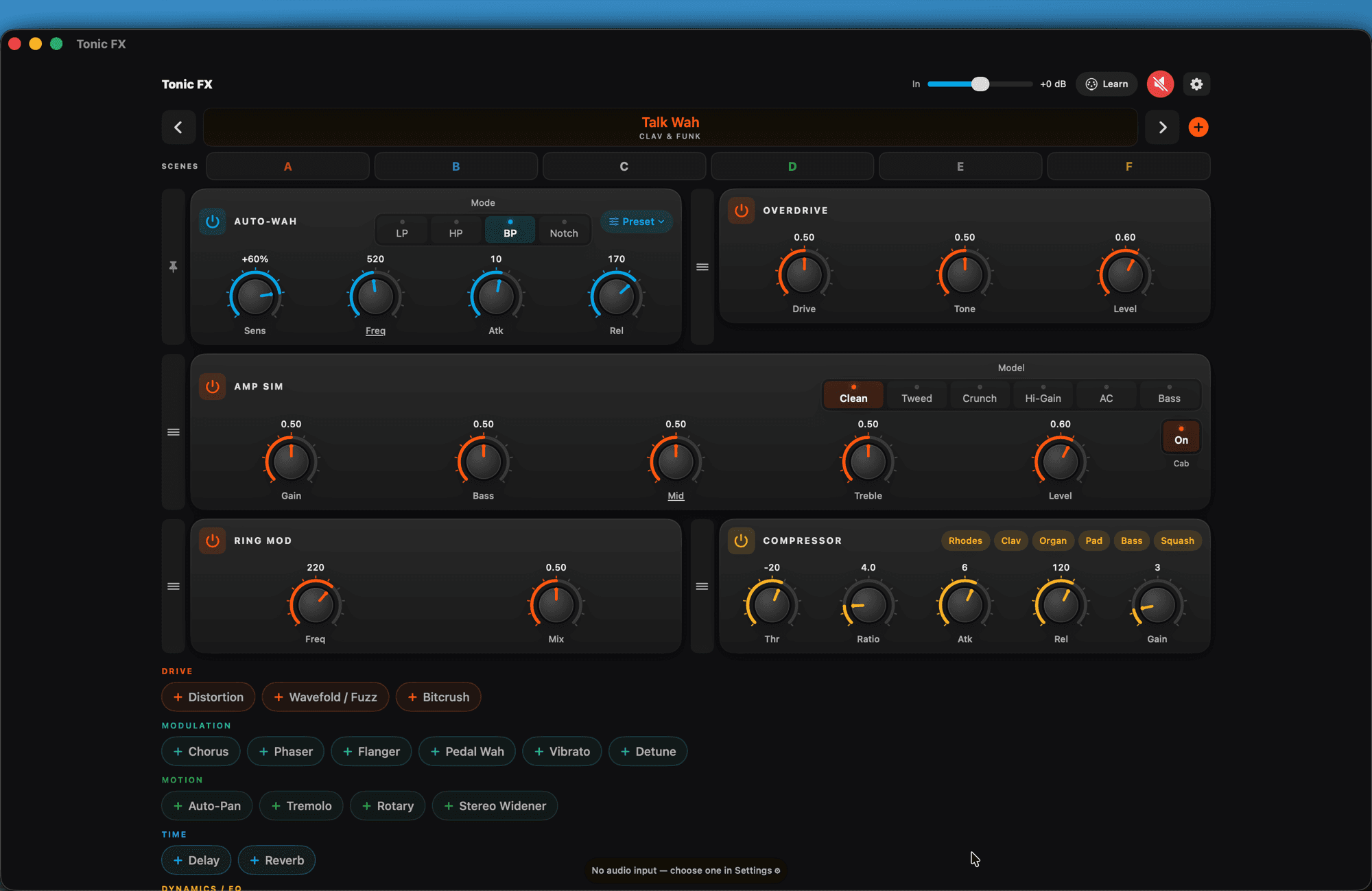Screen dimensions: 1372x891
Task: Click the Compressor Ratio knob
Action: point(868,604)
